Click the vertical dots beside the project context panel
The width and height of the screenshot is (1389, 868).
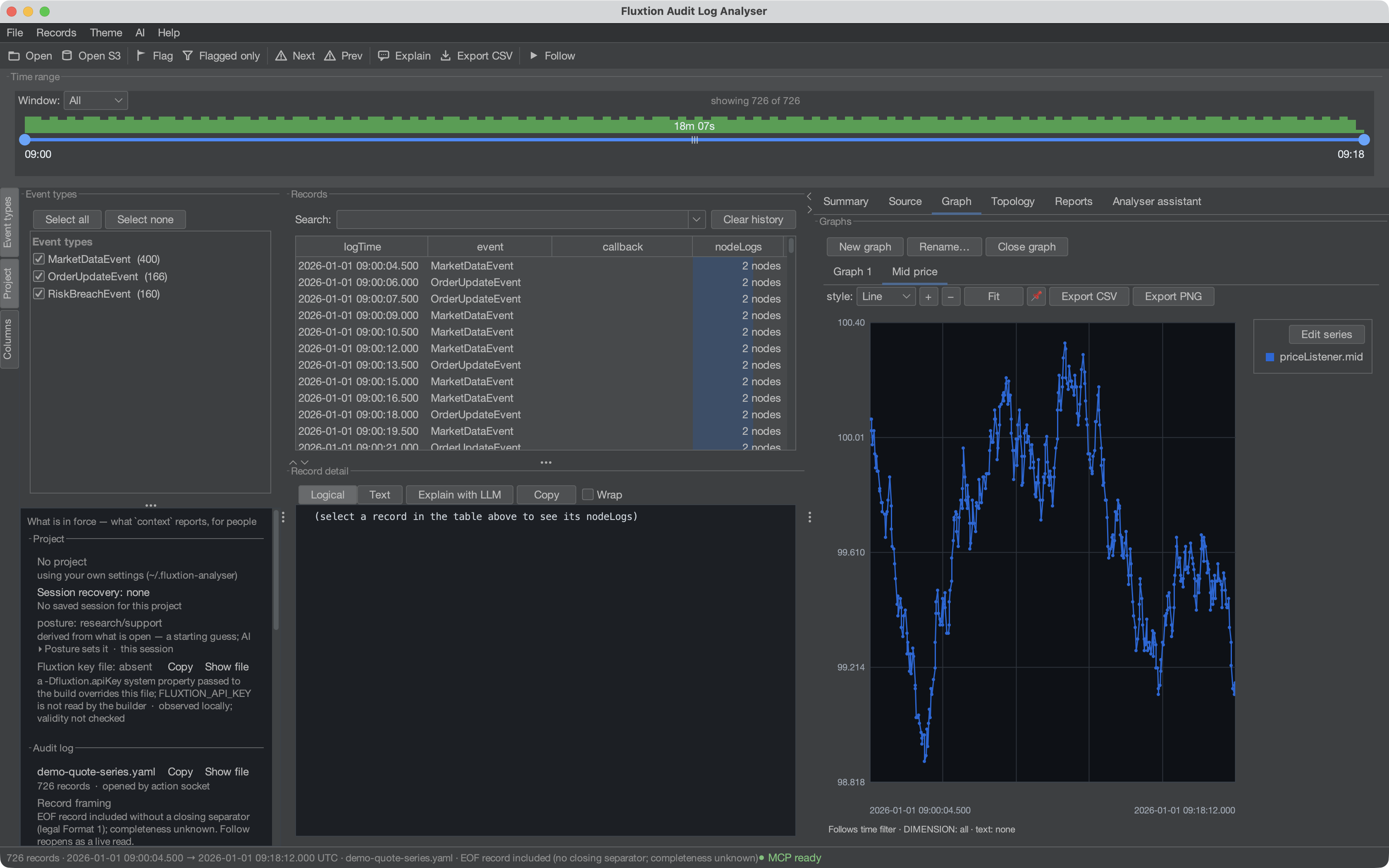283,517
